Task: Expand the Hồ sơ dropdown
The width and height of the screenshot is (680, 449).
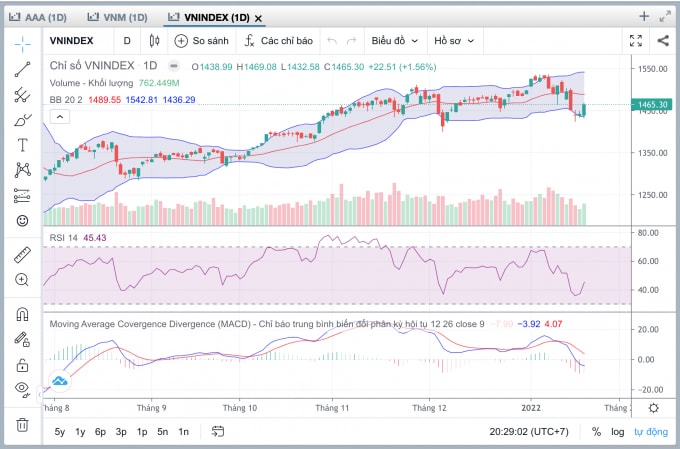Action: click(x=454, y=41)
